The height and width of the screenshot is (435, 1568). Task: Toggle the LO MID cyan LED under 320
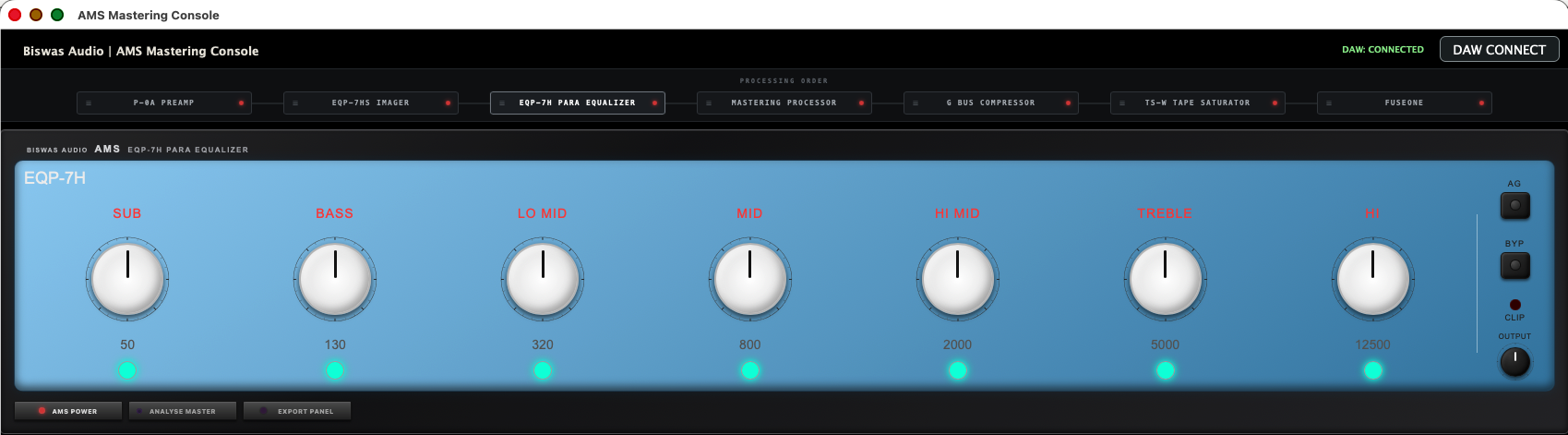543,370
